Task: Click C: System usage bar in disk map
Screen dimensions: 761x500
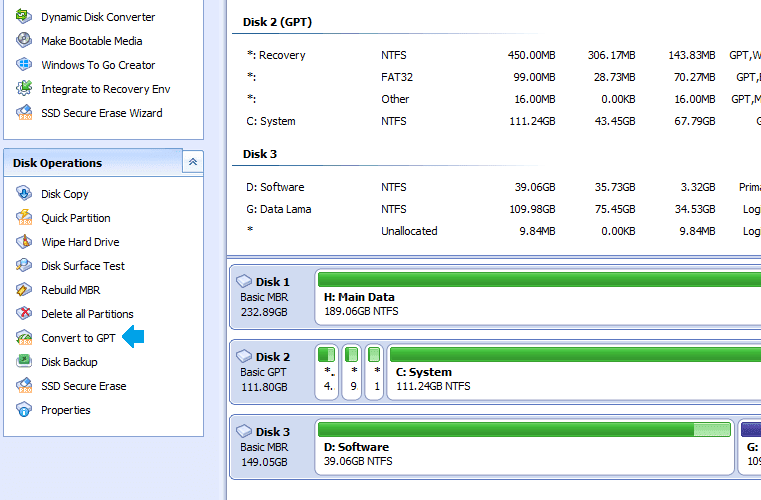Action: point(575,354)
